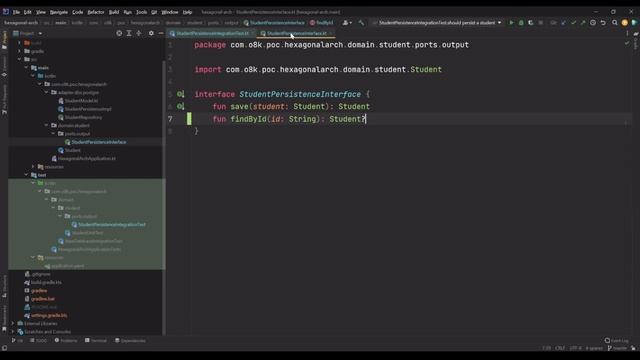
Task: Open the Git tool window at bottom
Action: (x=17, y=340)
